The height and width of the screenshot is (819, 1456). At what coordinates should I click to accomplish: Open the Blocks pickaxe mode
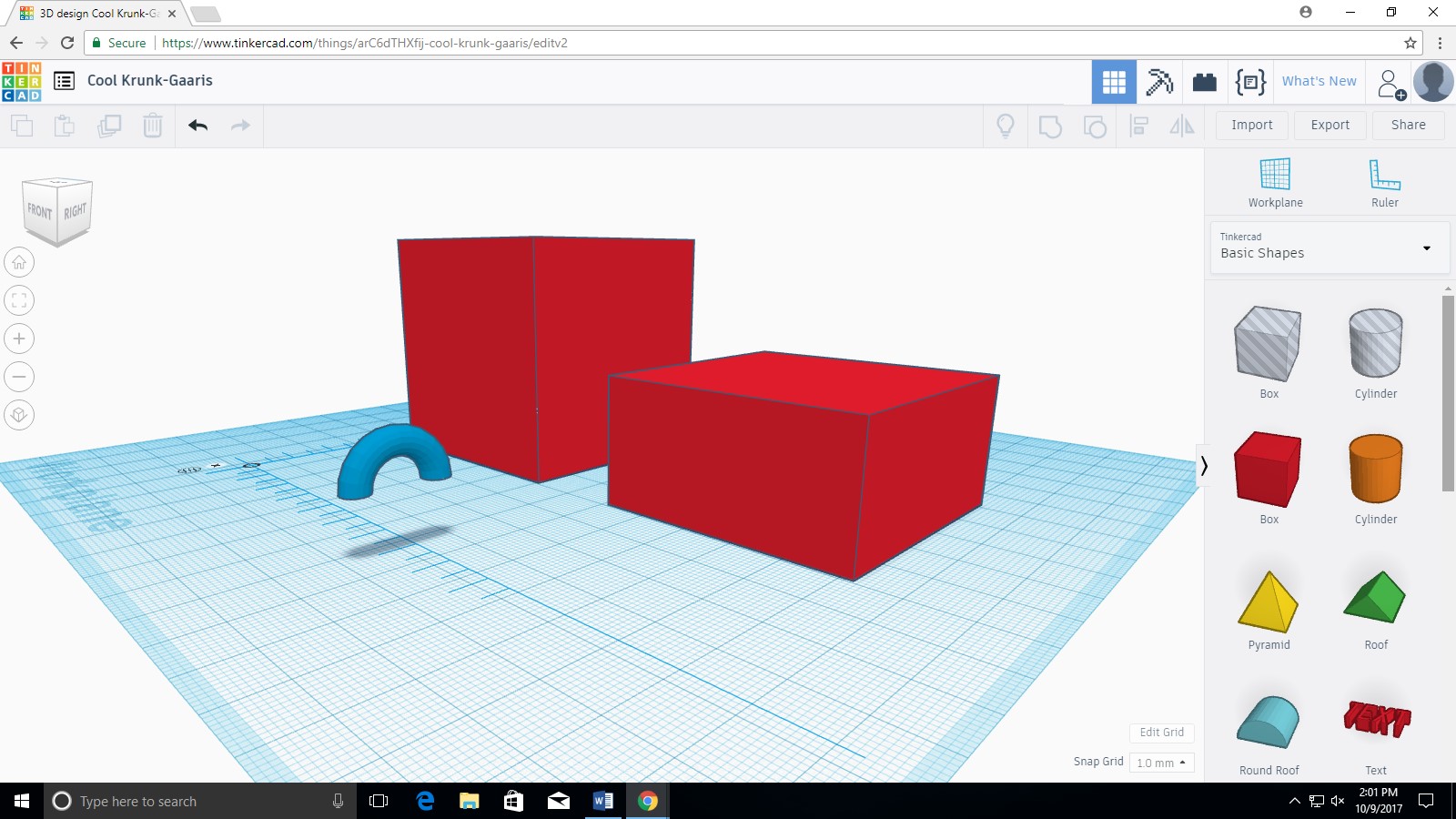[1159, 82]
